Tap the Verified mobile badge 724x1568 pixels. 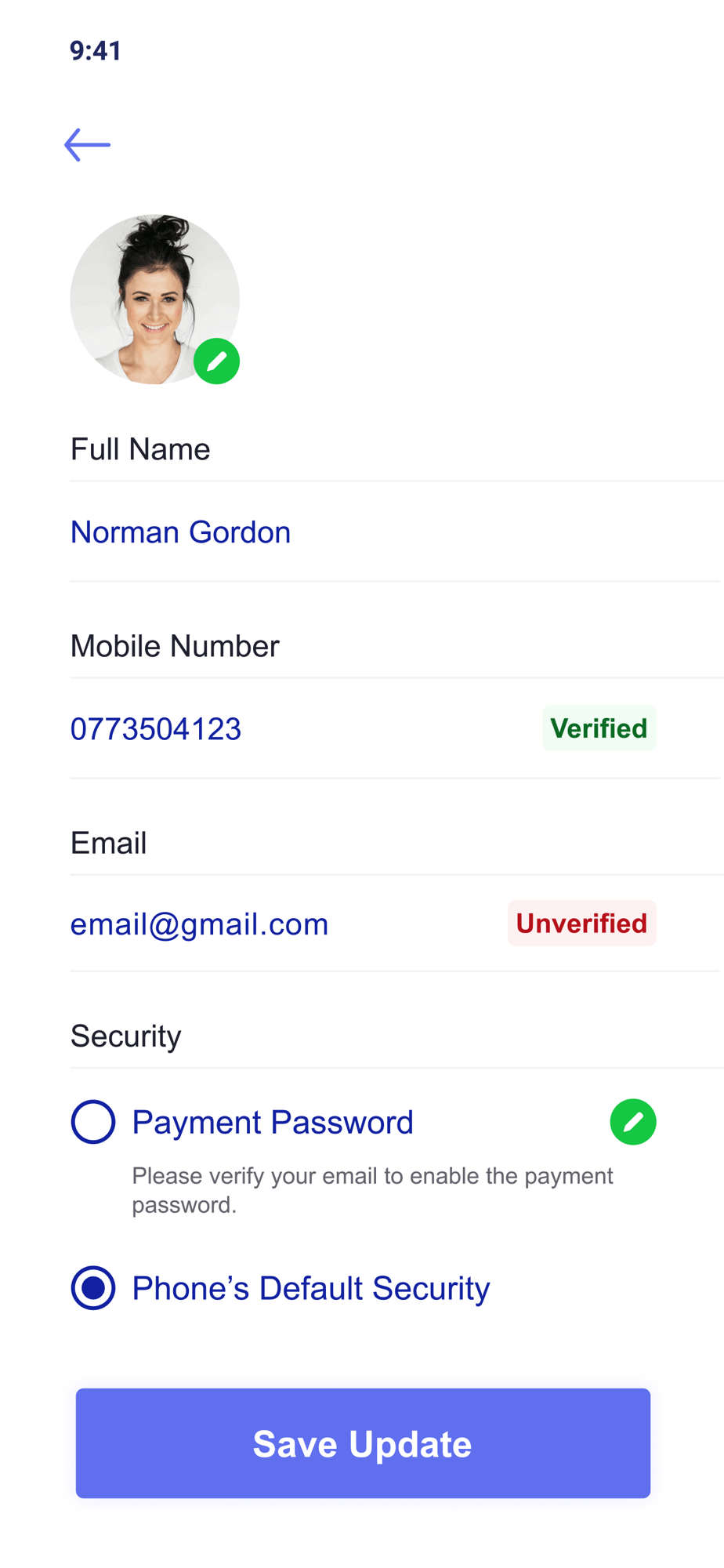(599, 728)
